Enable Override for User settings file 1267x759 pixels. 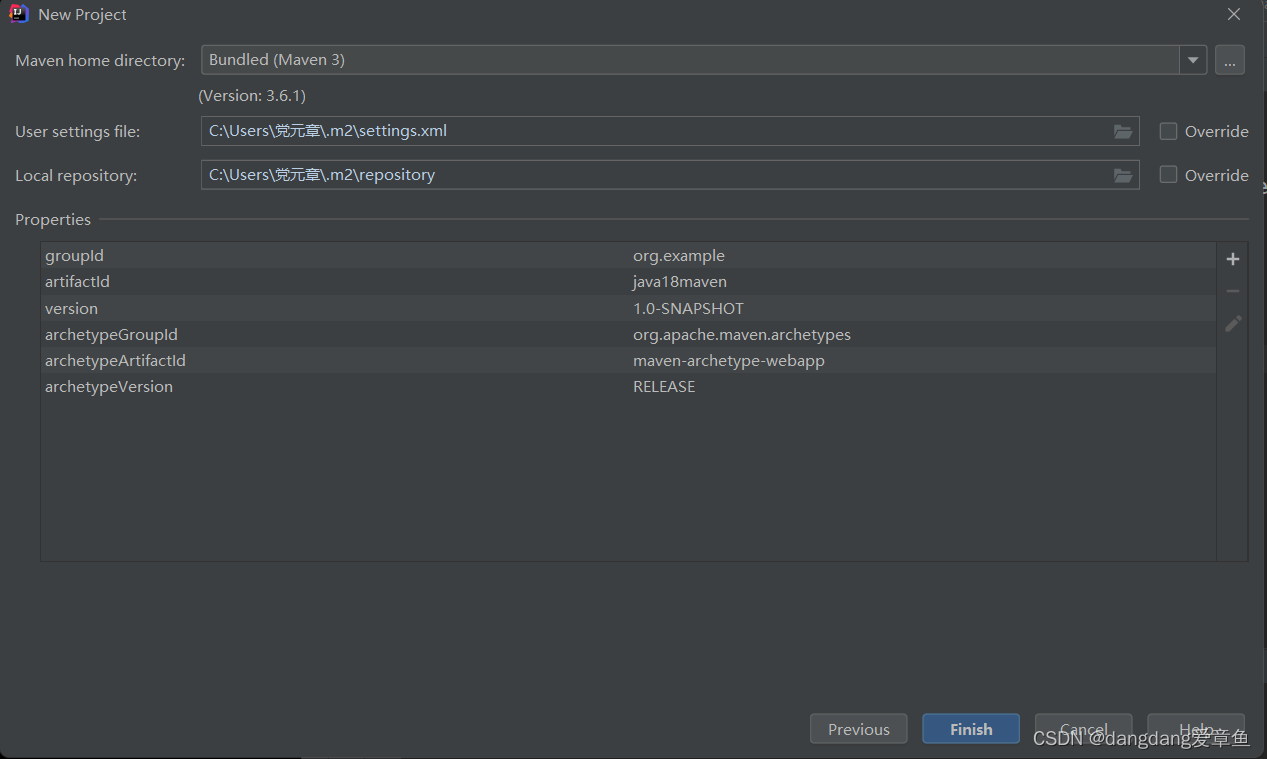pos(1168,131)
